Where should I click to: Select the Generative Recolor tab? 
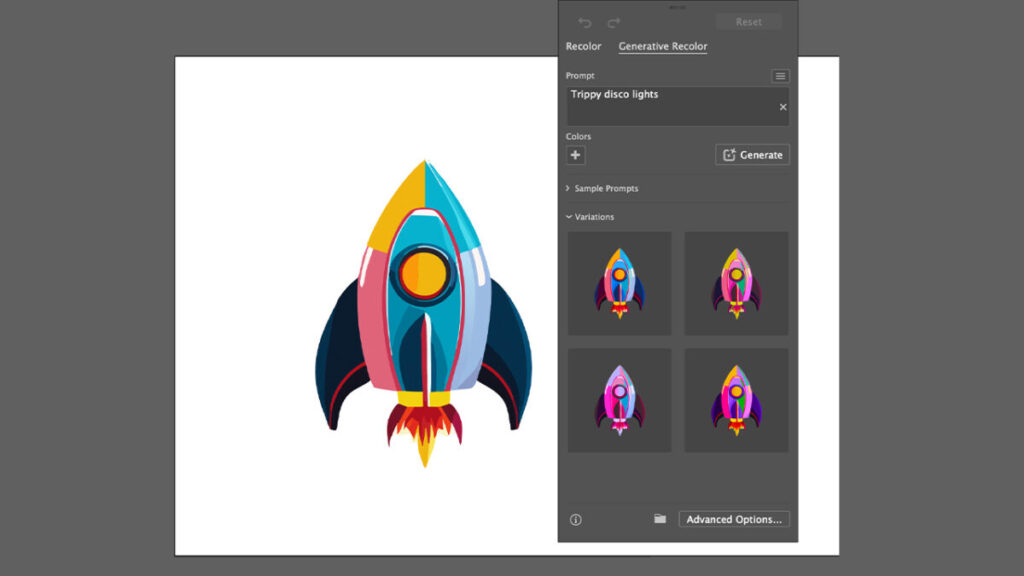click(x=662, y=47)
